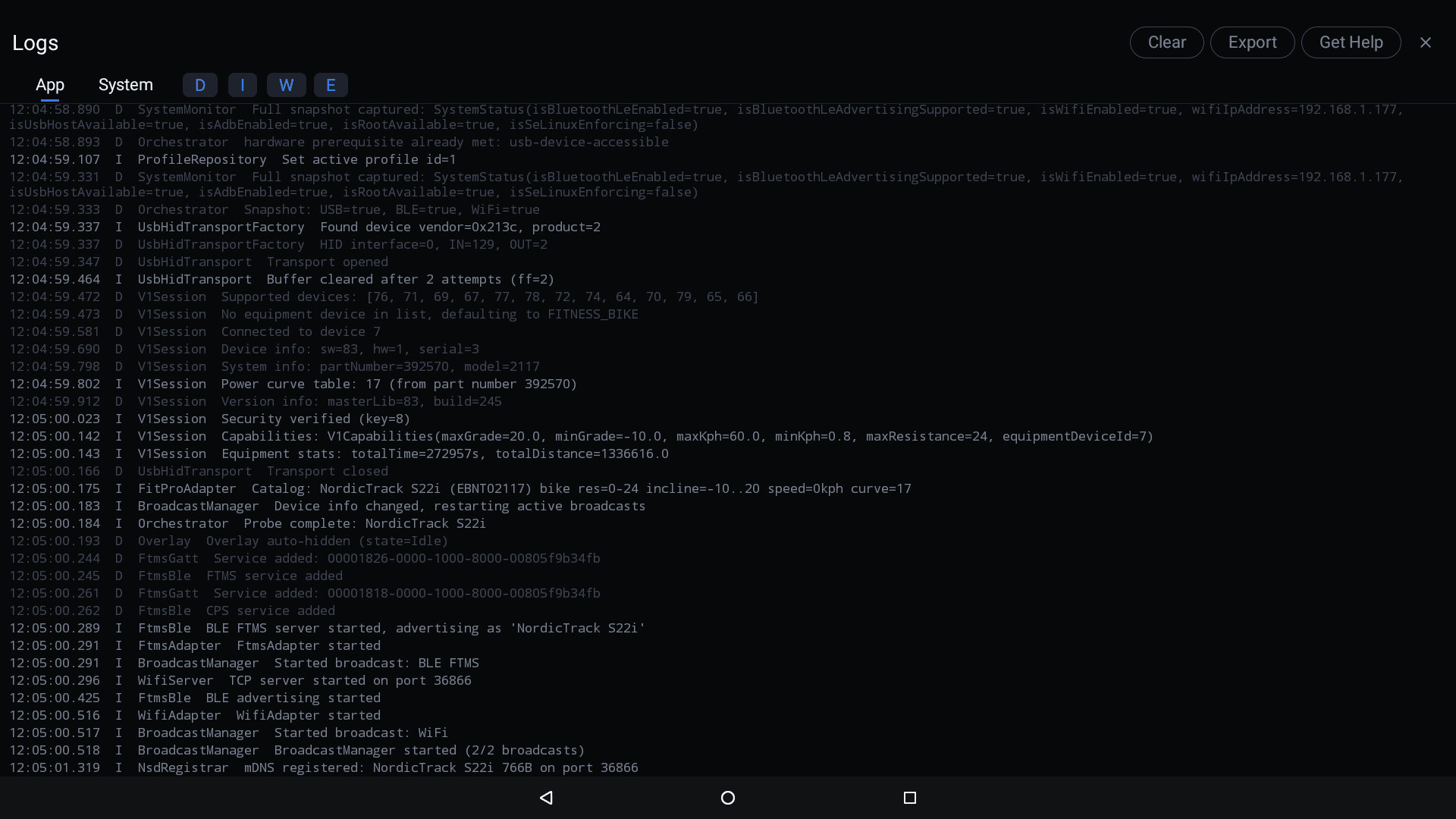1456x819 pixels.
Task: Clear all log entries
Action: 1166,42
